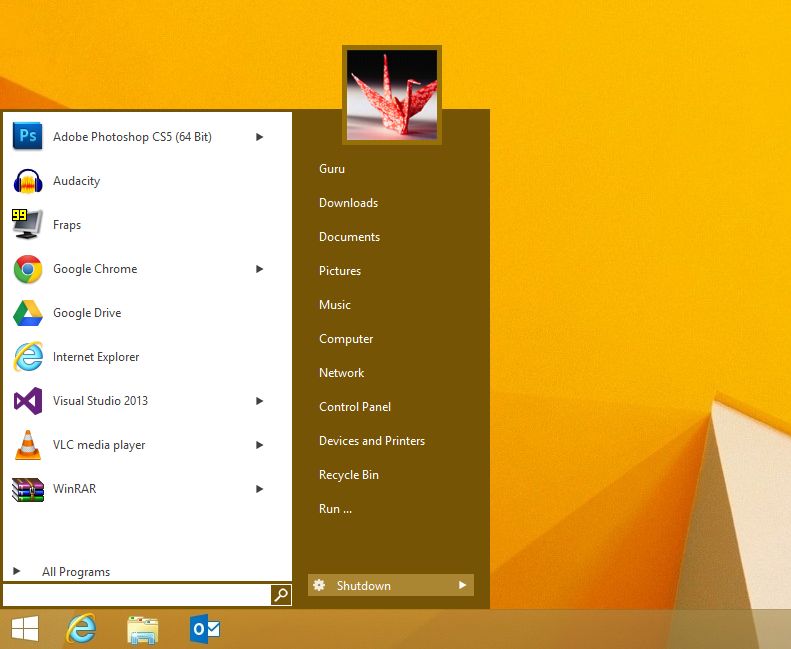Click the origami crane user picture

(391, 95)
